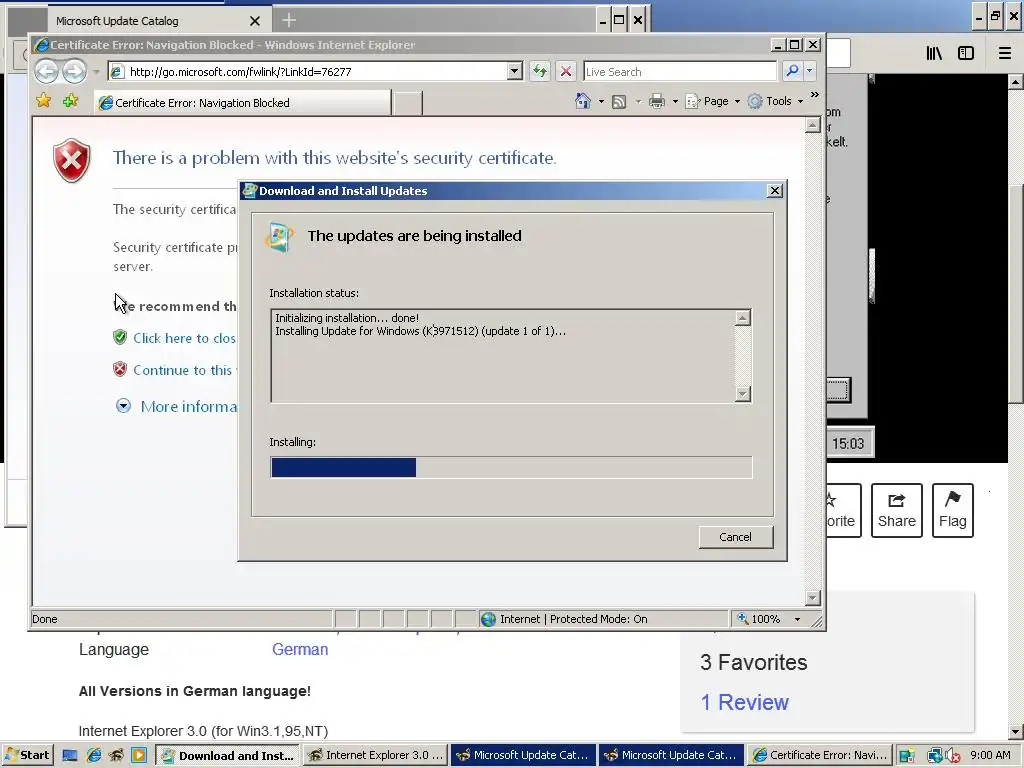
Task: Click the Windows Media Player quick launch icon
Action: pos(139,756)
